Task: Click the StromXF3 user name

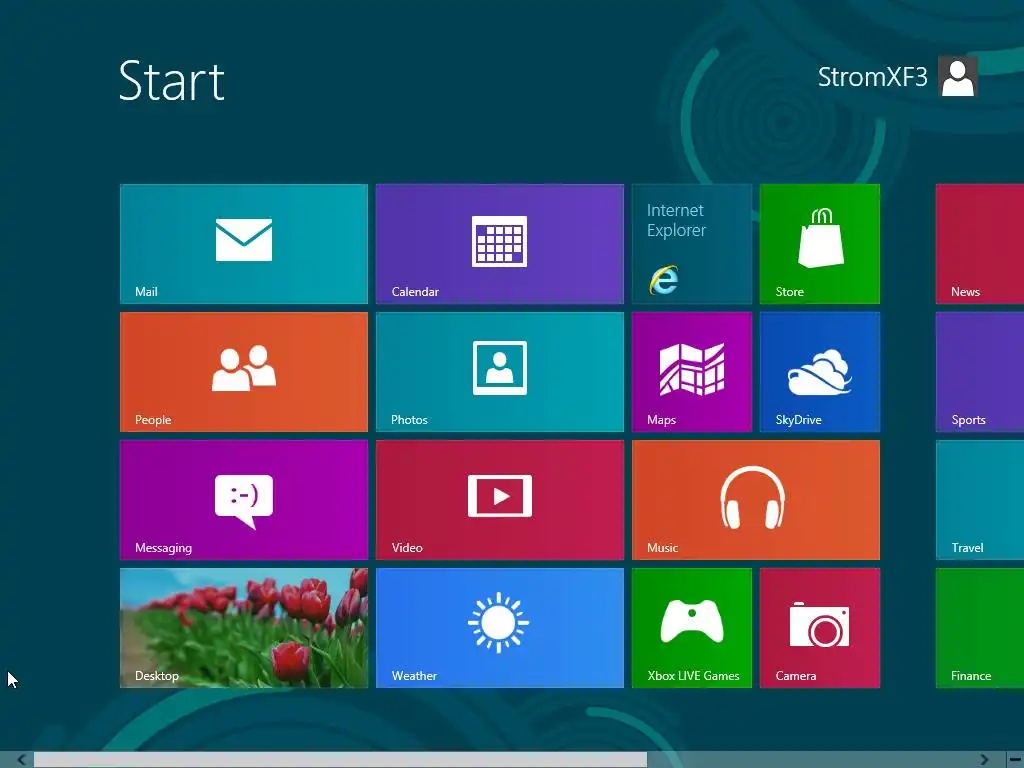Action: pos(872,77)
